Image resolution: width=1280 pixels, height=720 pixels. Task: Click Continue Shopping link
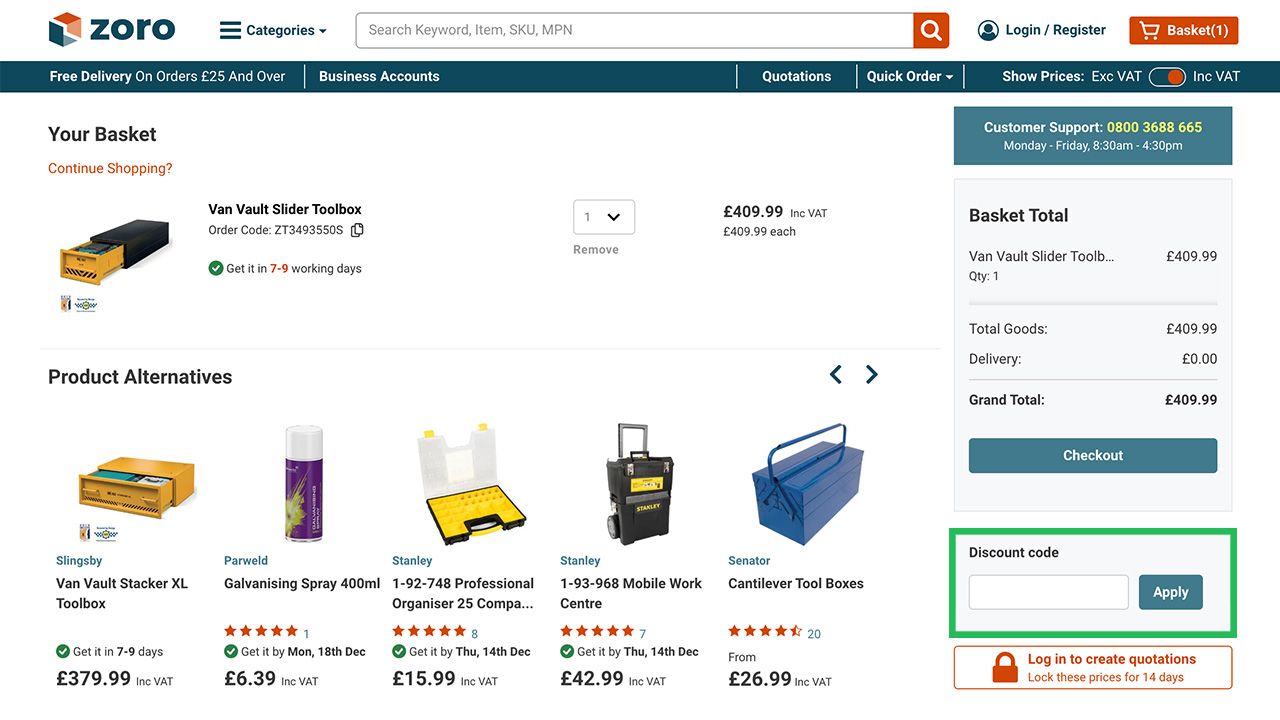tap(110, 168)
